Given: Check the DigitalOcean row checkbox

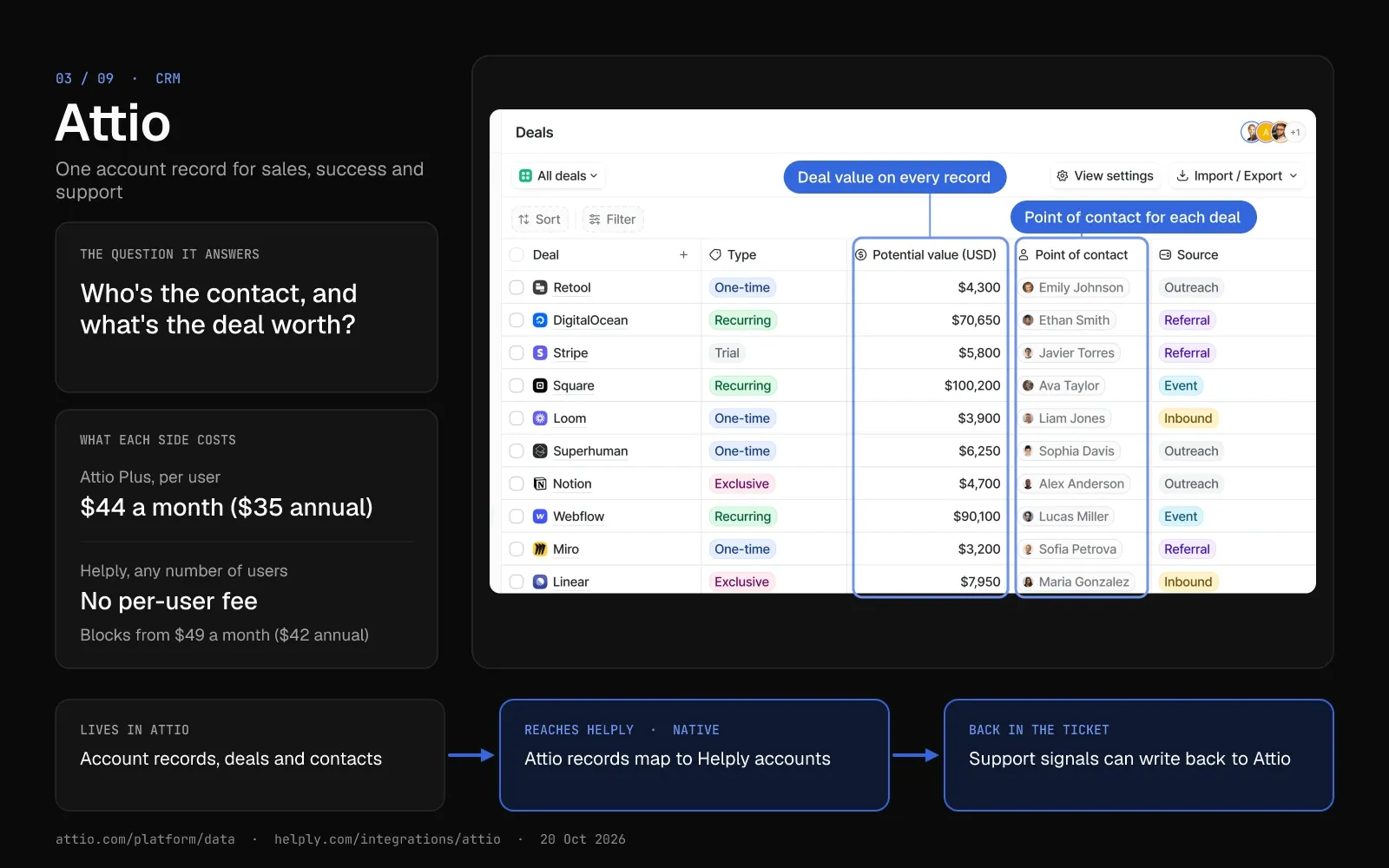Looking at the screenshot, I should [517, 320].
